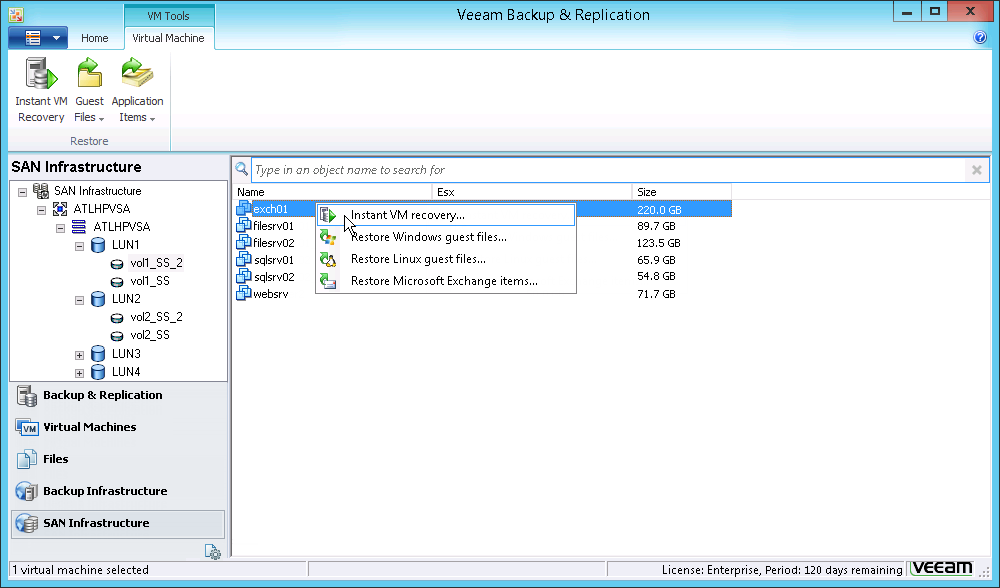Choose Restore Linux guest files in the context menu
This screenshot has width=1000, height=588.
(446, 259)
